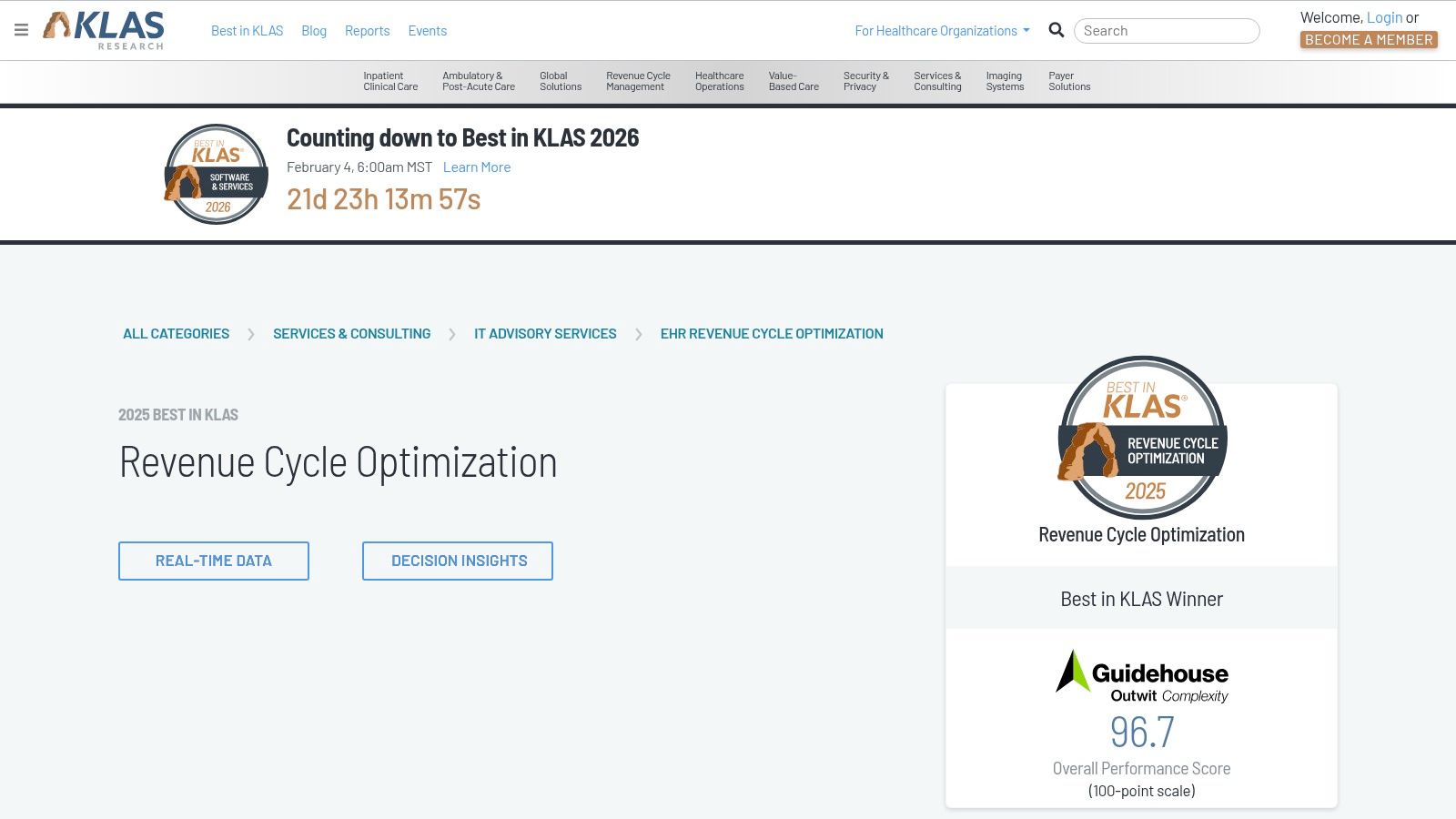The width and height of the screenshot is (1456, 819).
Task: Click the Real-Time Data button
Action: tap(214, 561)
